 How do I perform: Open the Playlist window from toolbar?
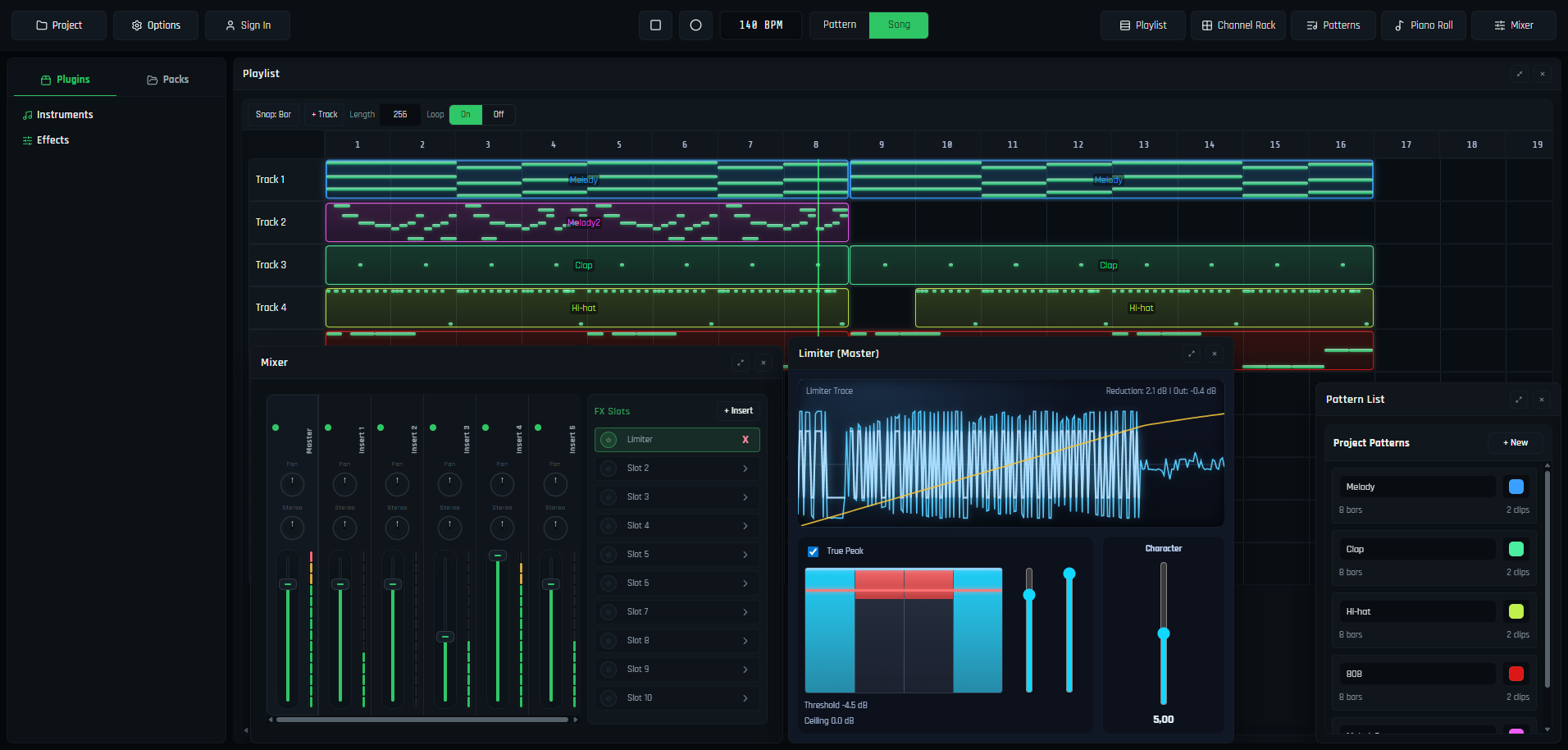click(x=1143, y=25)
